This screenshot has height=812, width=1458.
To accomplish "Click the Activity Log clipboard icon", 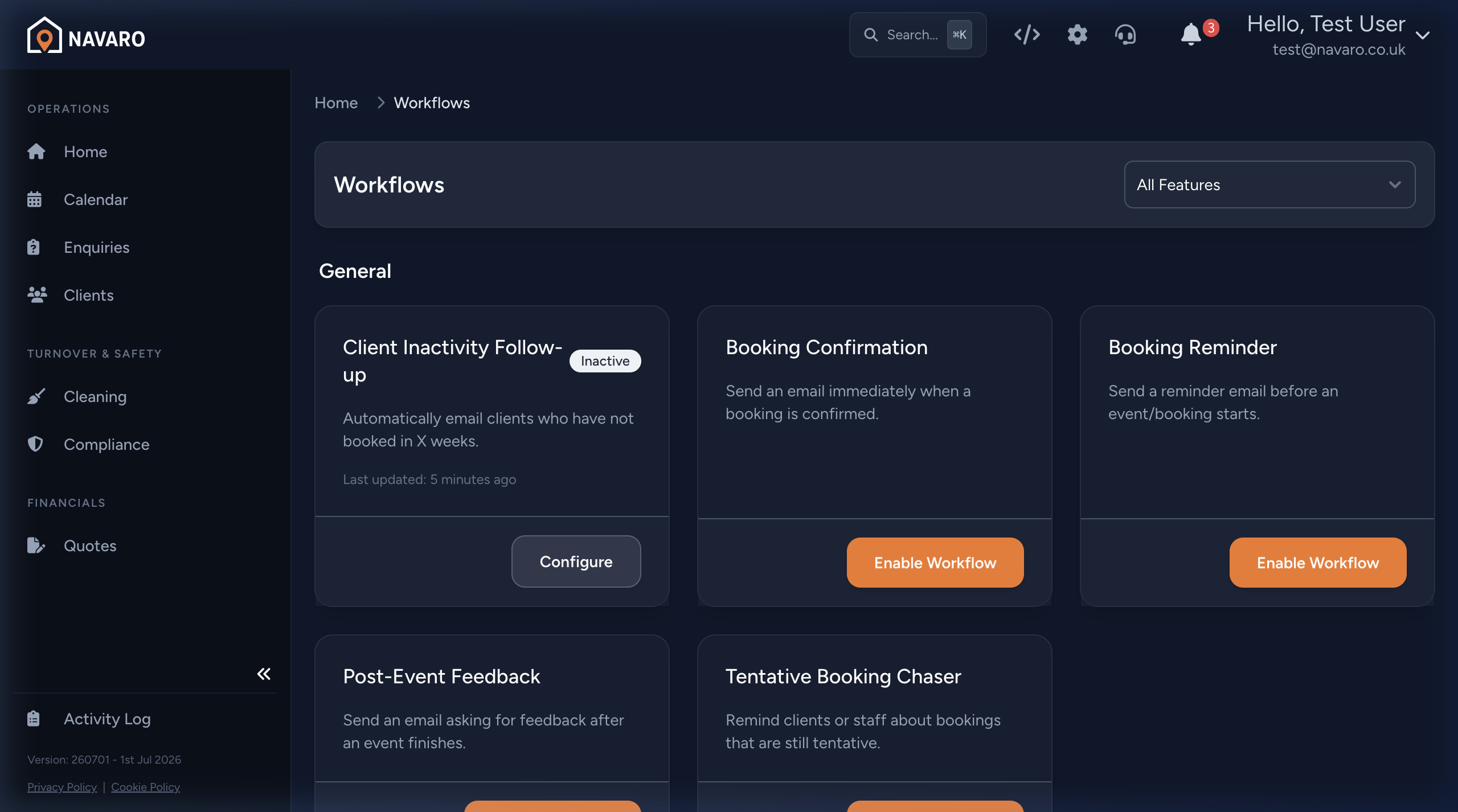I will coord(34,719).
